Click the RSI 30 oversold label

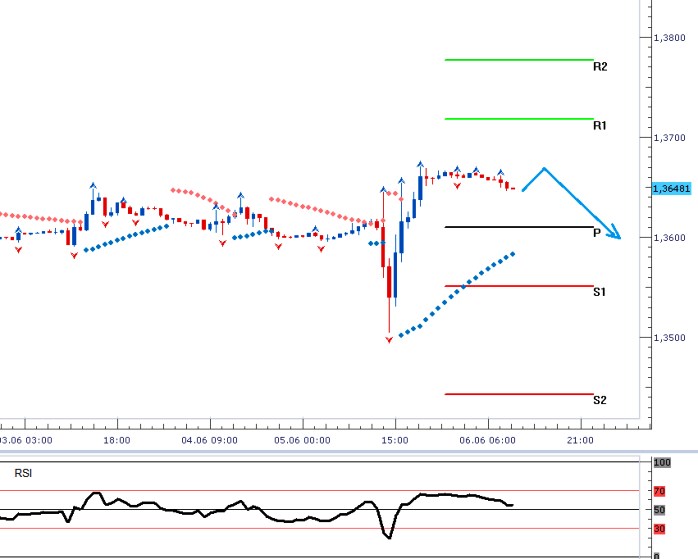pos(659,529)
